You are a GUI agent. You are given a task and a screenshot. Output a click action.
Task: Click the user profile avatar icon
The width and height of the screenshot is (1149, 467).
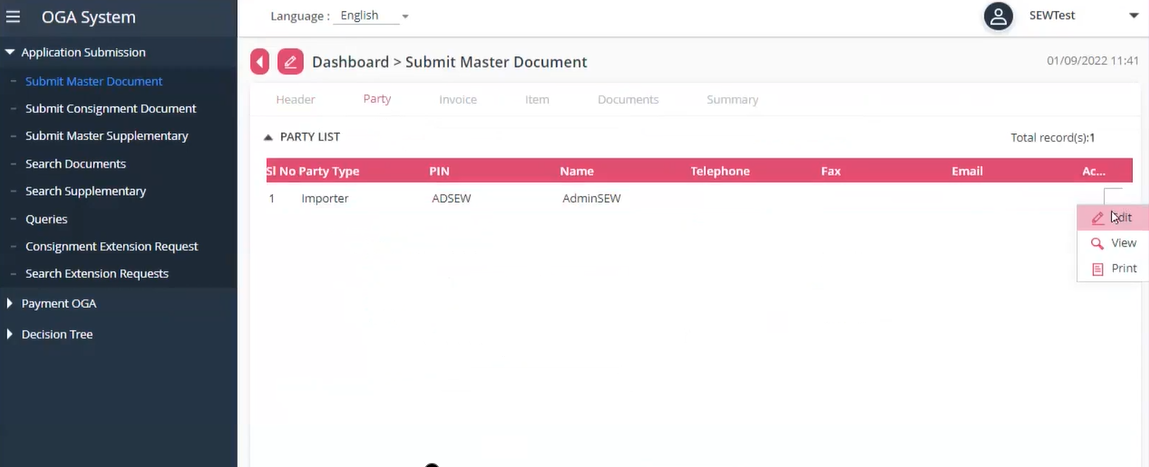997,16
